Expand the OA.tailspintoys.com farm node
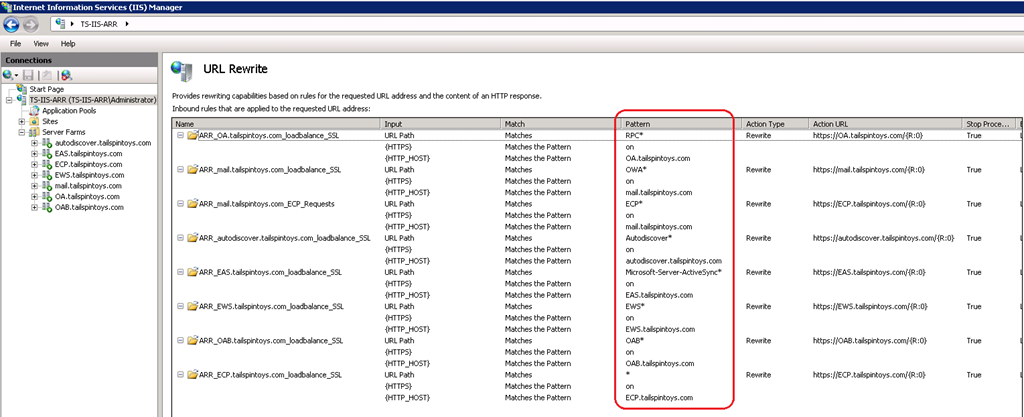The image size is (1024, 417). tap(34, 196)
